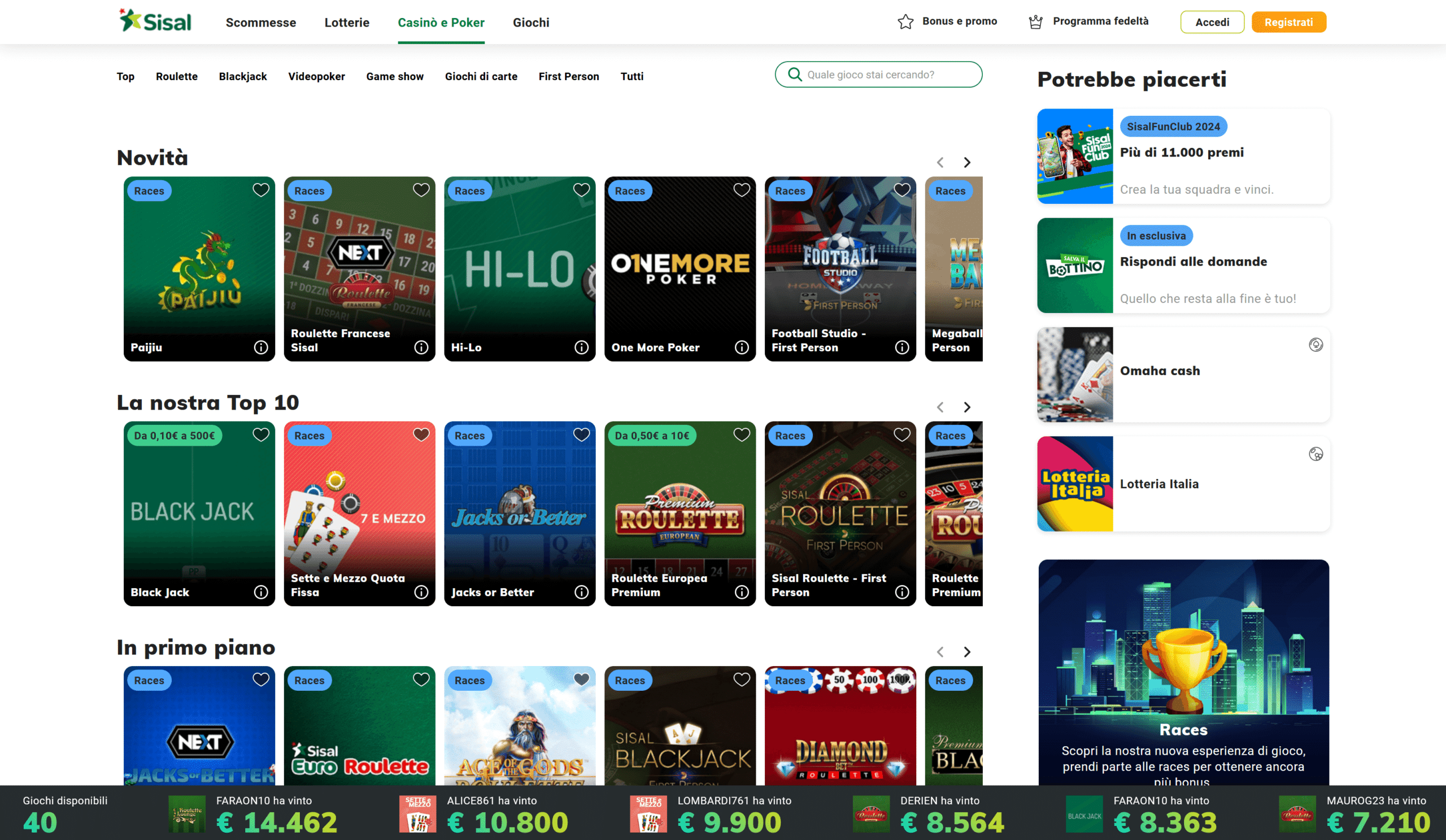This screenshot has width=1446, height=840.
Task: Open the Rispondi alle domande promo card
Action: pyautogui.click(x=1183, y=265)
